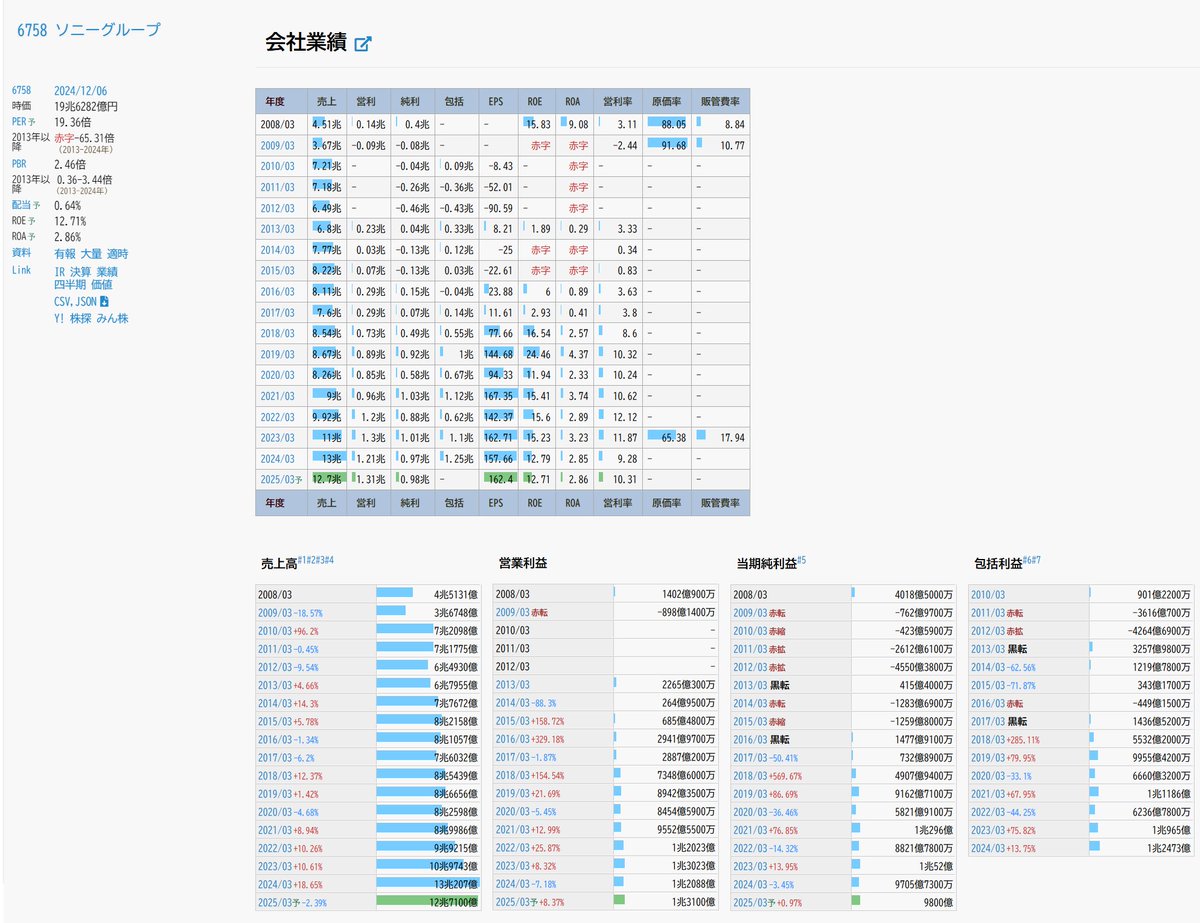Open the 適時 timely disclosure link
This screenshot has height=923, width=1200.
pos(118,254)
